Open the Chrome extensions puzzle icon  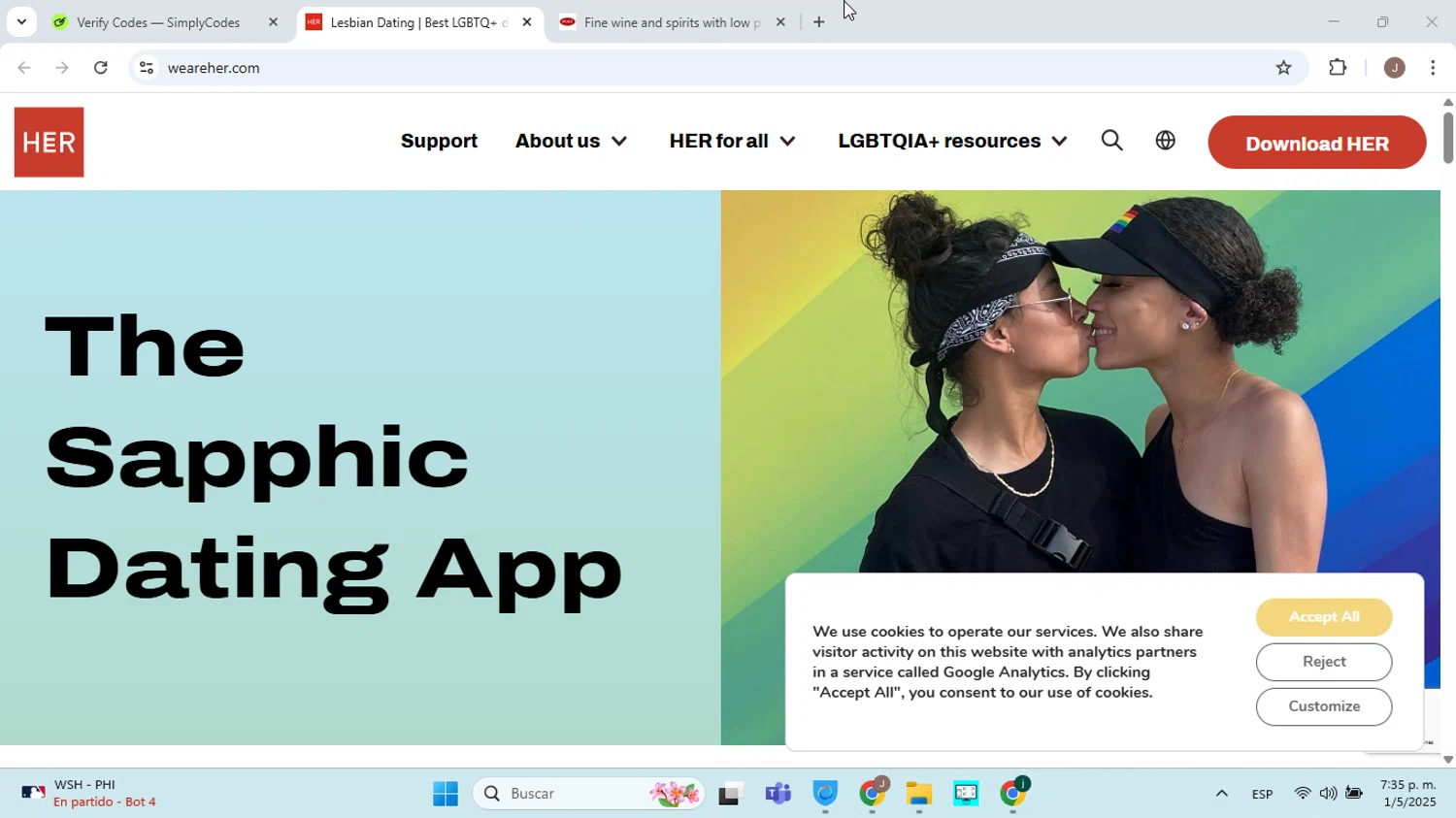1338,68
